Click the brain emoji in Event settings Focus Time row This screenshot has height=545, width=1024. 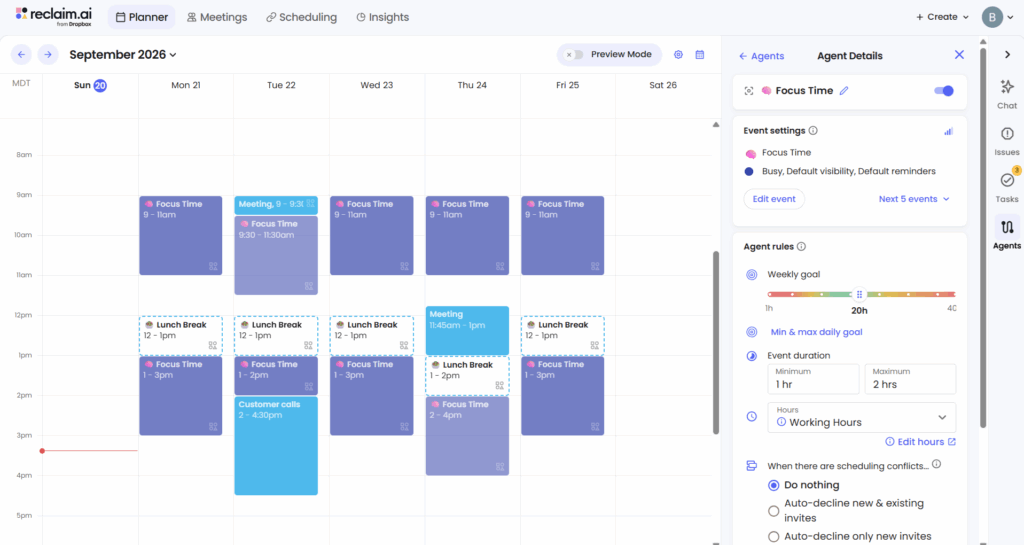750,153
